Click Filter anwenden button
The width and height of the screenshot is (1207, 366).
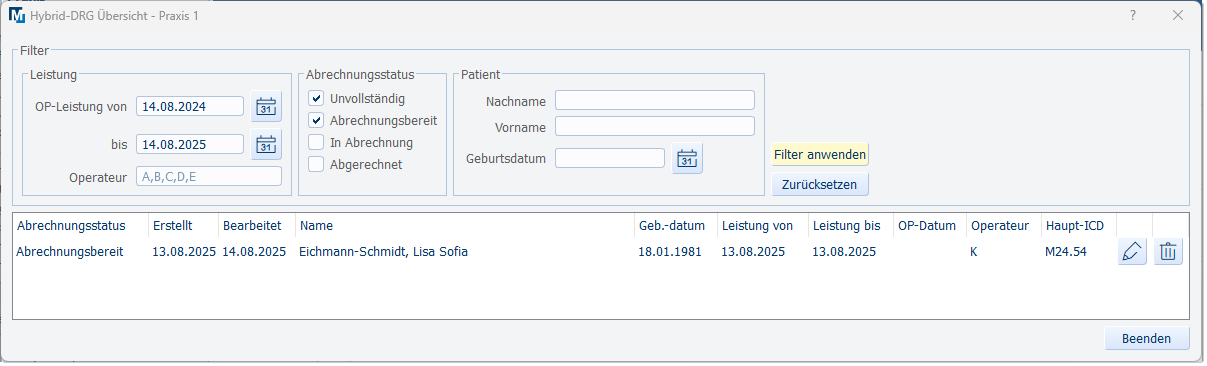pyautogui.click(x=820, y=155)
